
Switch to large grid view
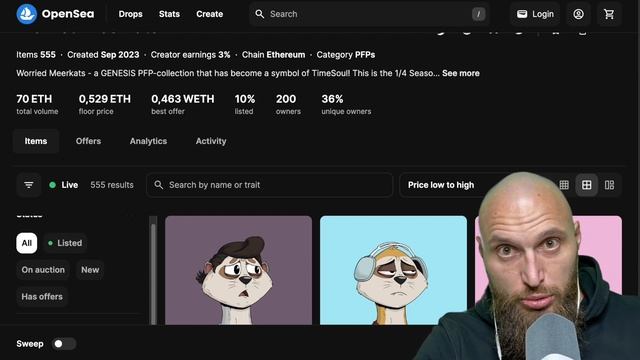coord(587,185)
